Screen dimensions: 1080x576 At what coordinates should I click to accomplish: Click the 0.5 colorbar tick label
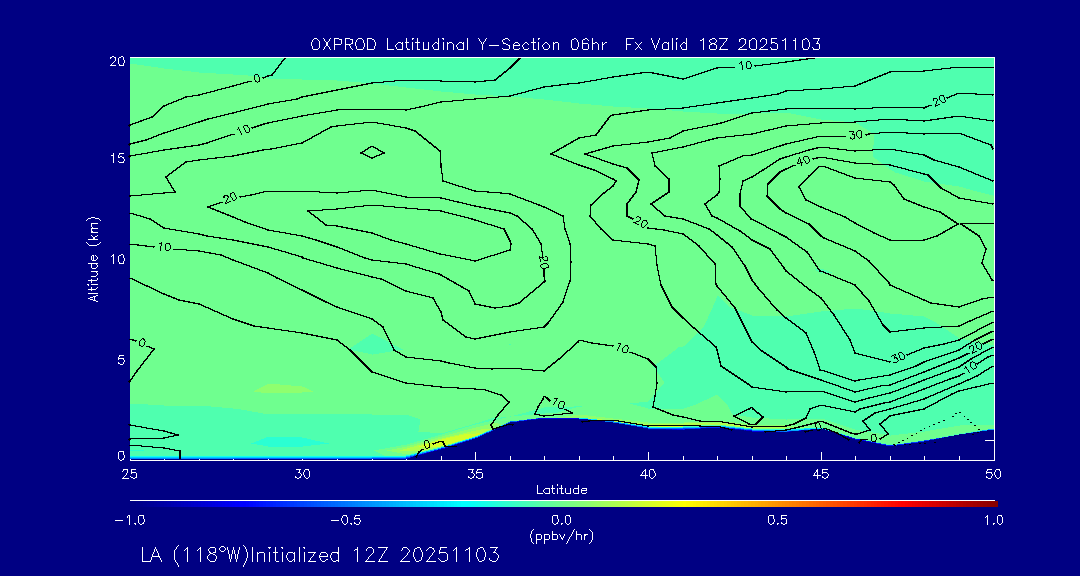[777, 520]
